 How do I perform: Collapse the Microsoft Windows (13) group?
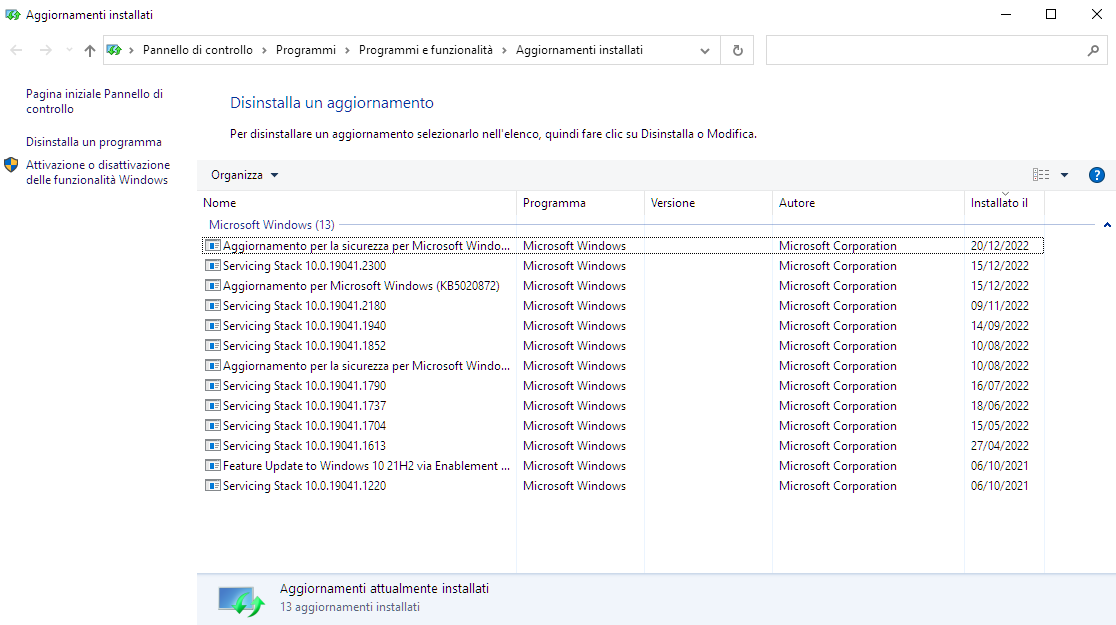[x=1107, y=225]
